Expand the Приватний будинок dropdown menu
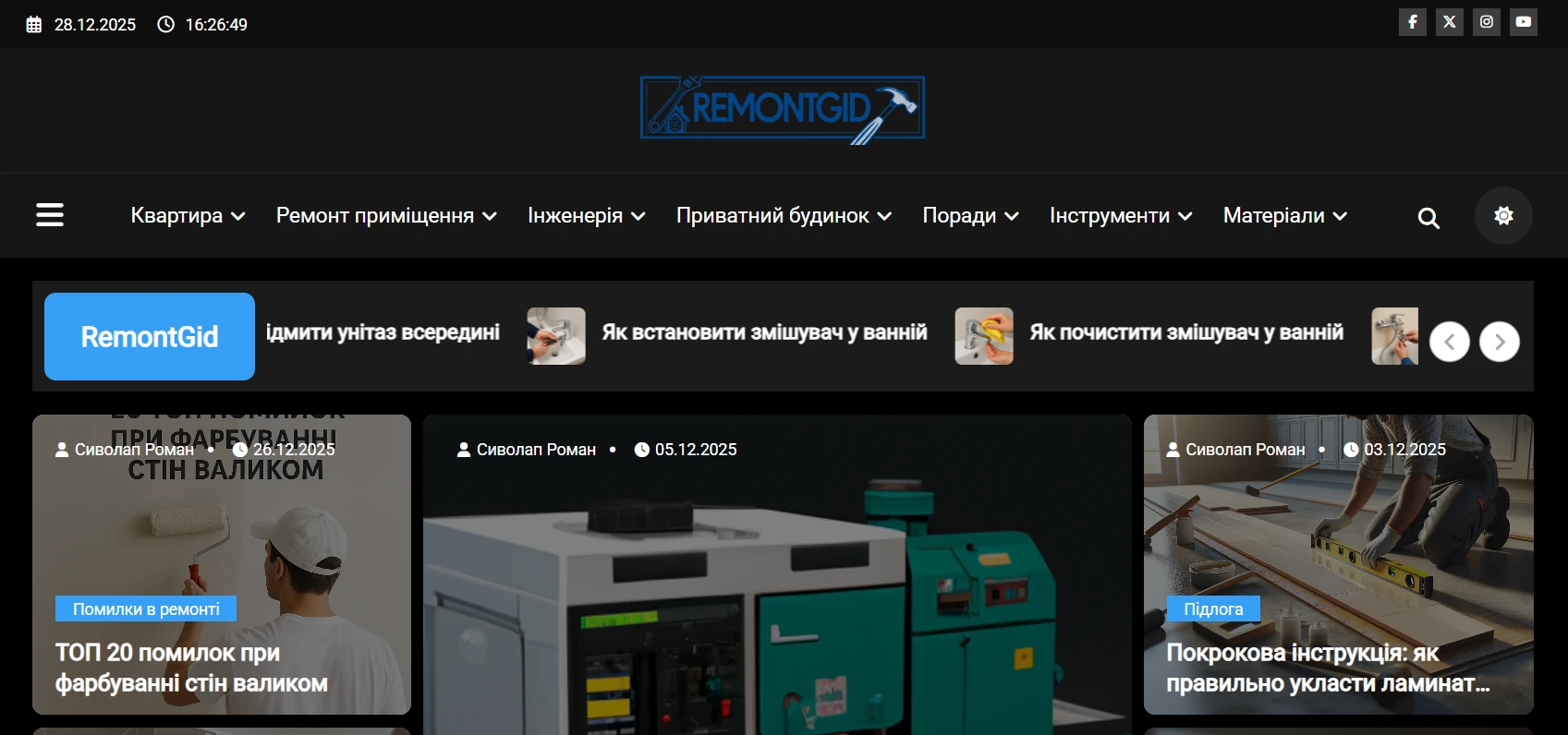The image size is (1568, 735). [784, 216]
